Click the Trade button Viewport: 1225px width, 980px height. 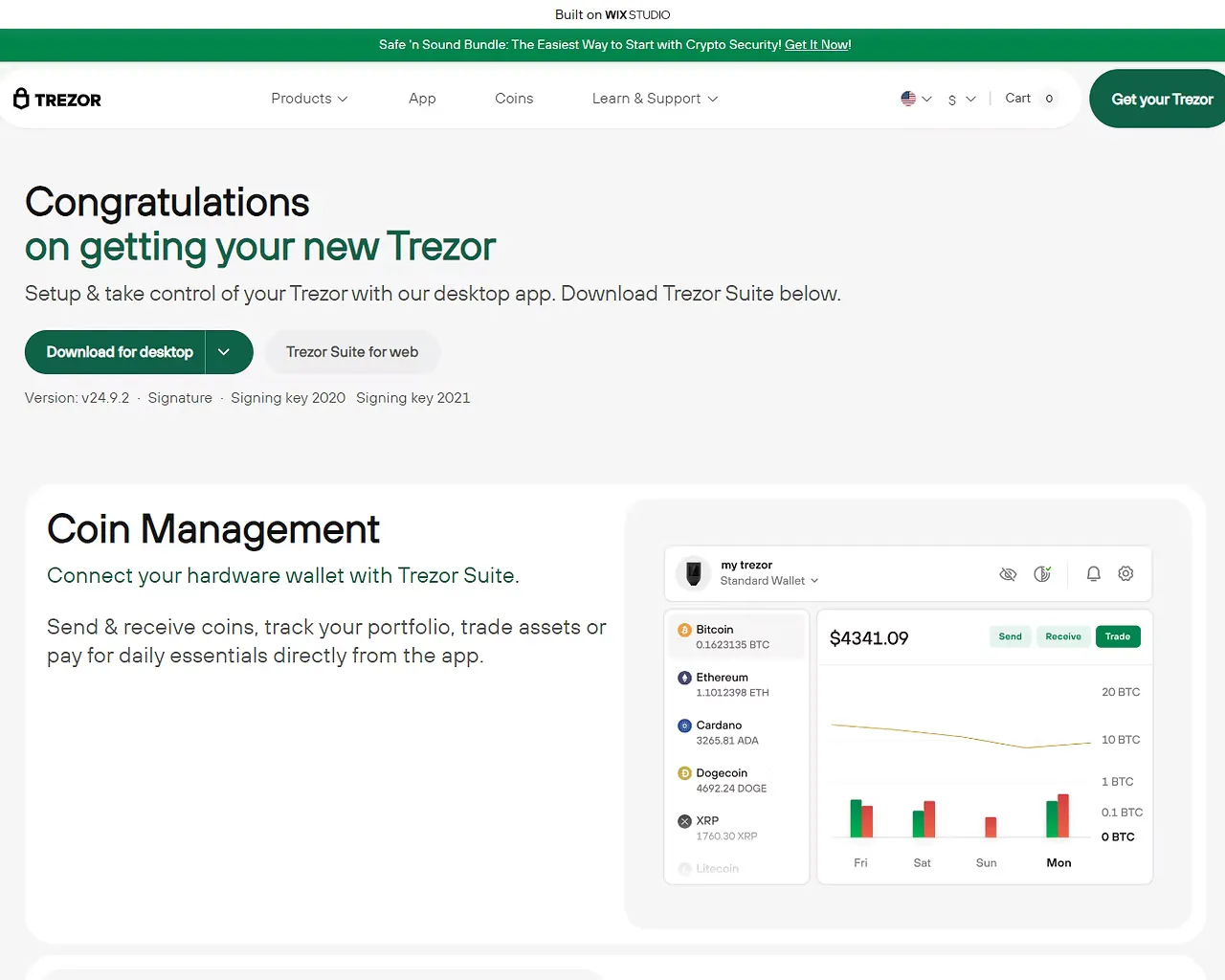tap(1118, 636)
